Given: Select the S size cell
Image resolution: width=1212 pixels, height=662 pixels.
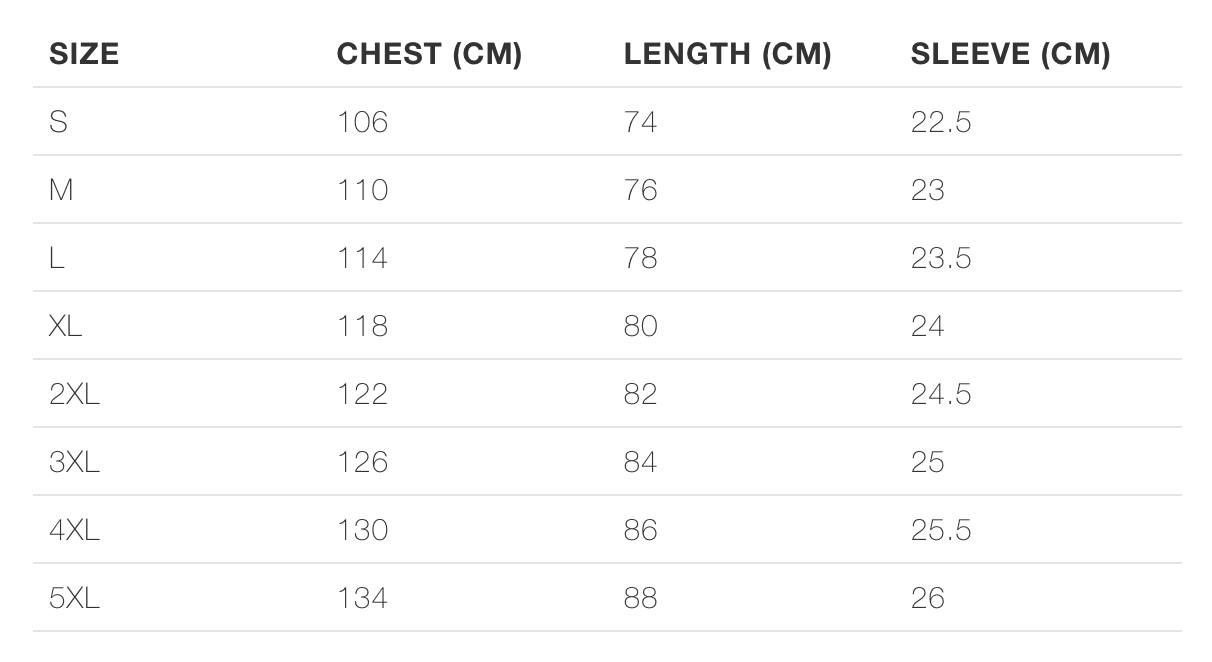Looking at the screenshot, I should point(58,122).
